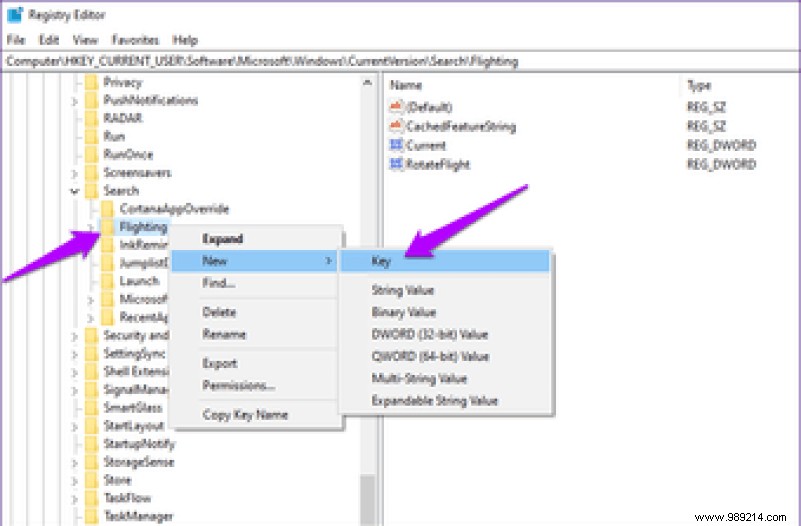Select QWORD (64-bit) Value option

(445, 356)
